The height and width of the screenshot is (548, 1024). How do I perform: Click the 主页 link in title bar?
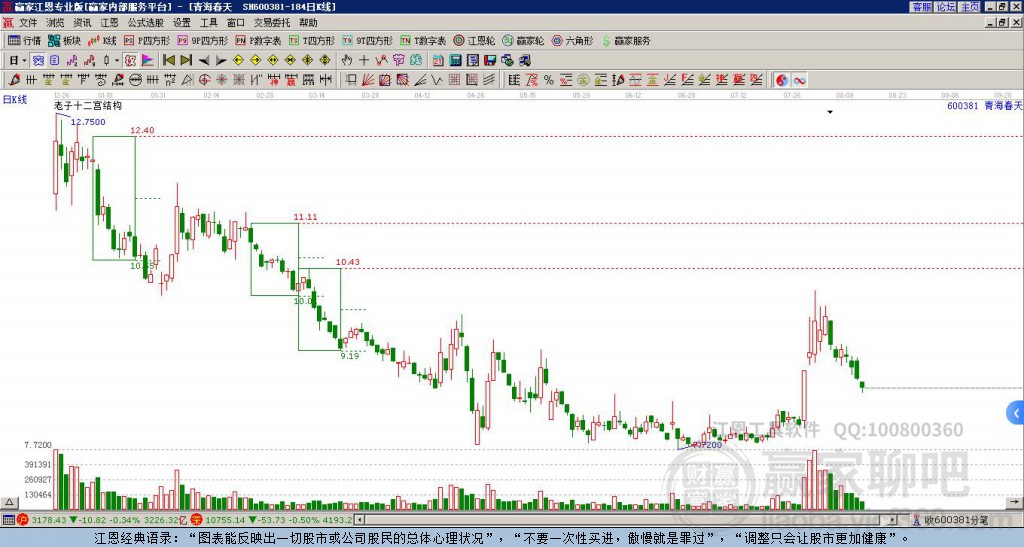tap(970, 7)
